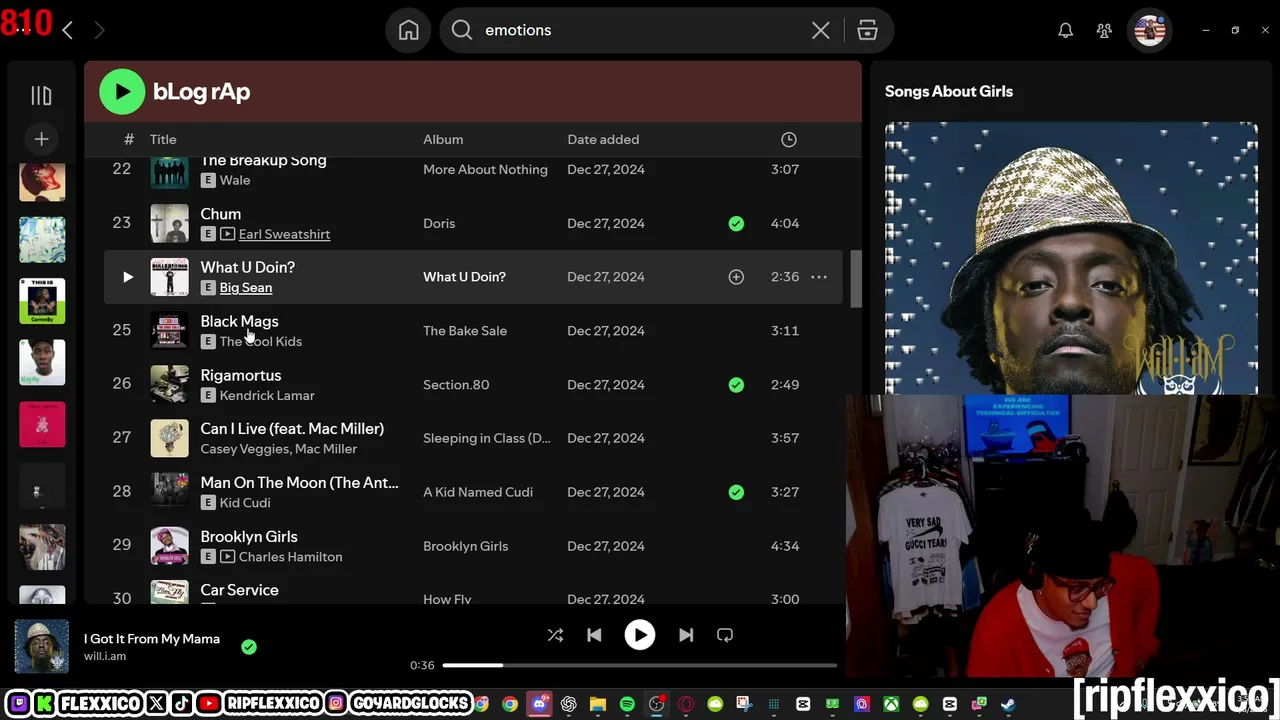The width and height of the screenshot is (1280, 720).
Task: Sort by the duration clock icon
Action: click(x=789, y=139)
